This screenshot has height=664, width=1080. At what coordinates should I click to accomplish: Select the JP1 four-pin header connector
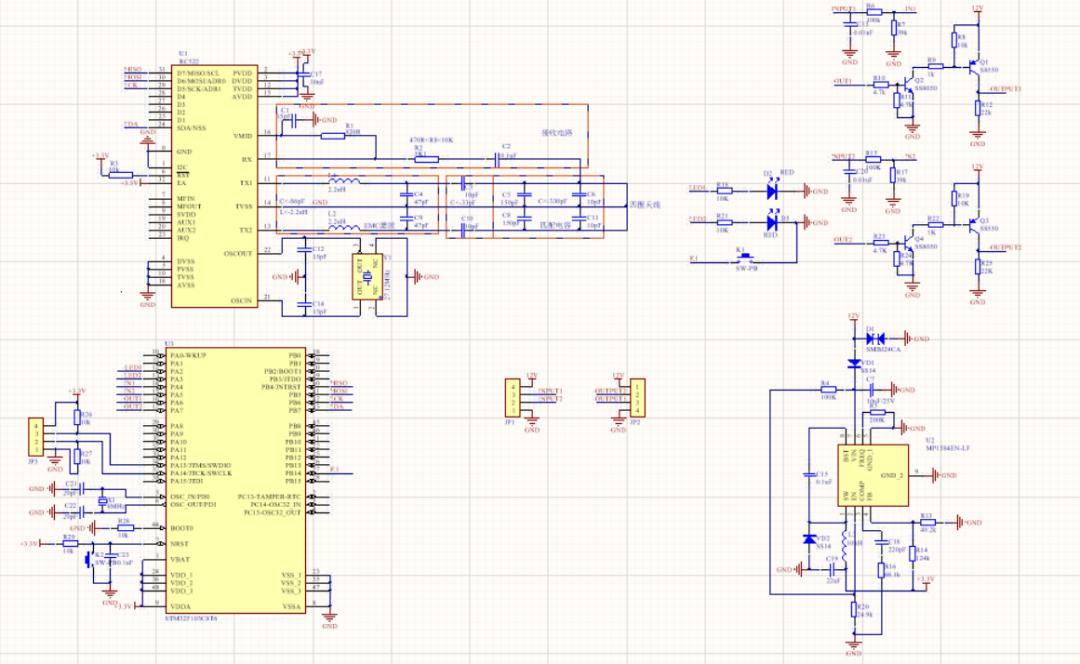[x=511, y=397]
